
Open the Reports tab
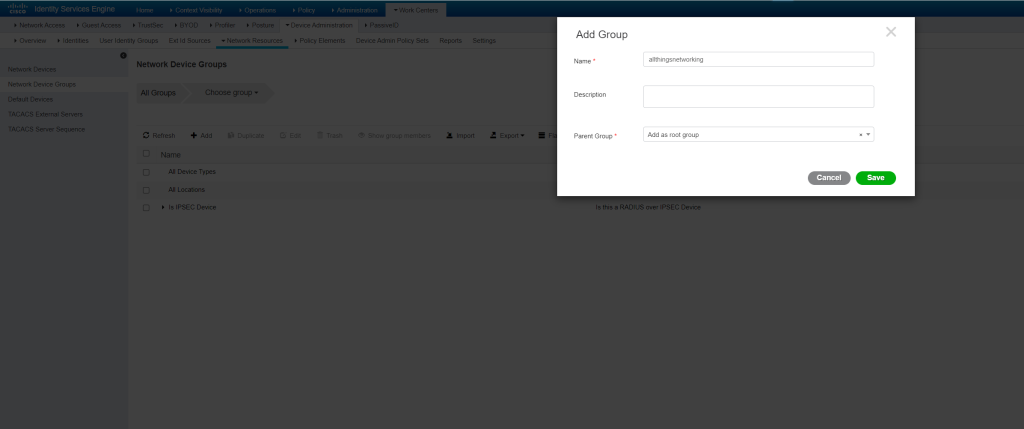(451, 40)
